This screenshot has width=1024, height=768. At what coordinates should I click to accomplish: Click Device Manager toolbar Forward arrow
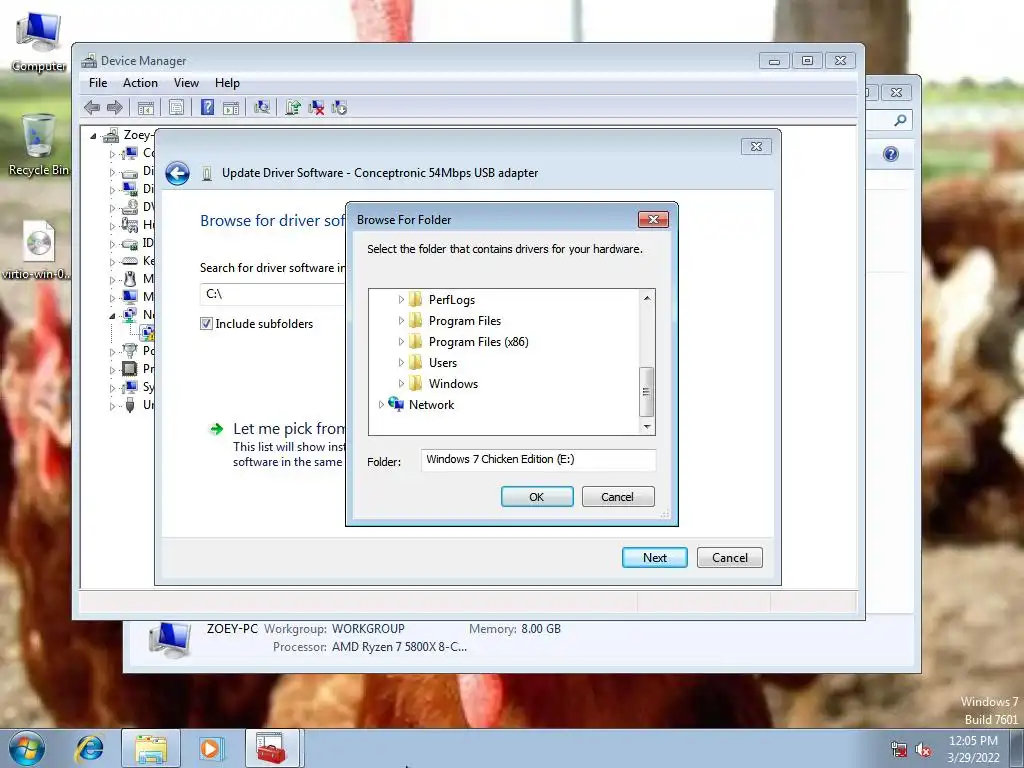[x=114, y=108]
